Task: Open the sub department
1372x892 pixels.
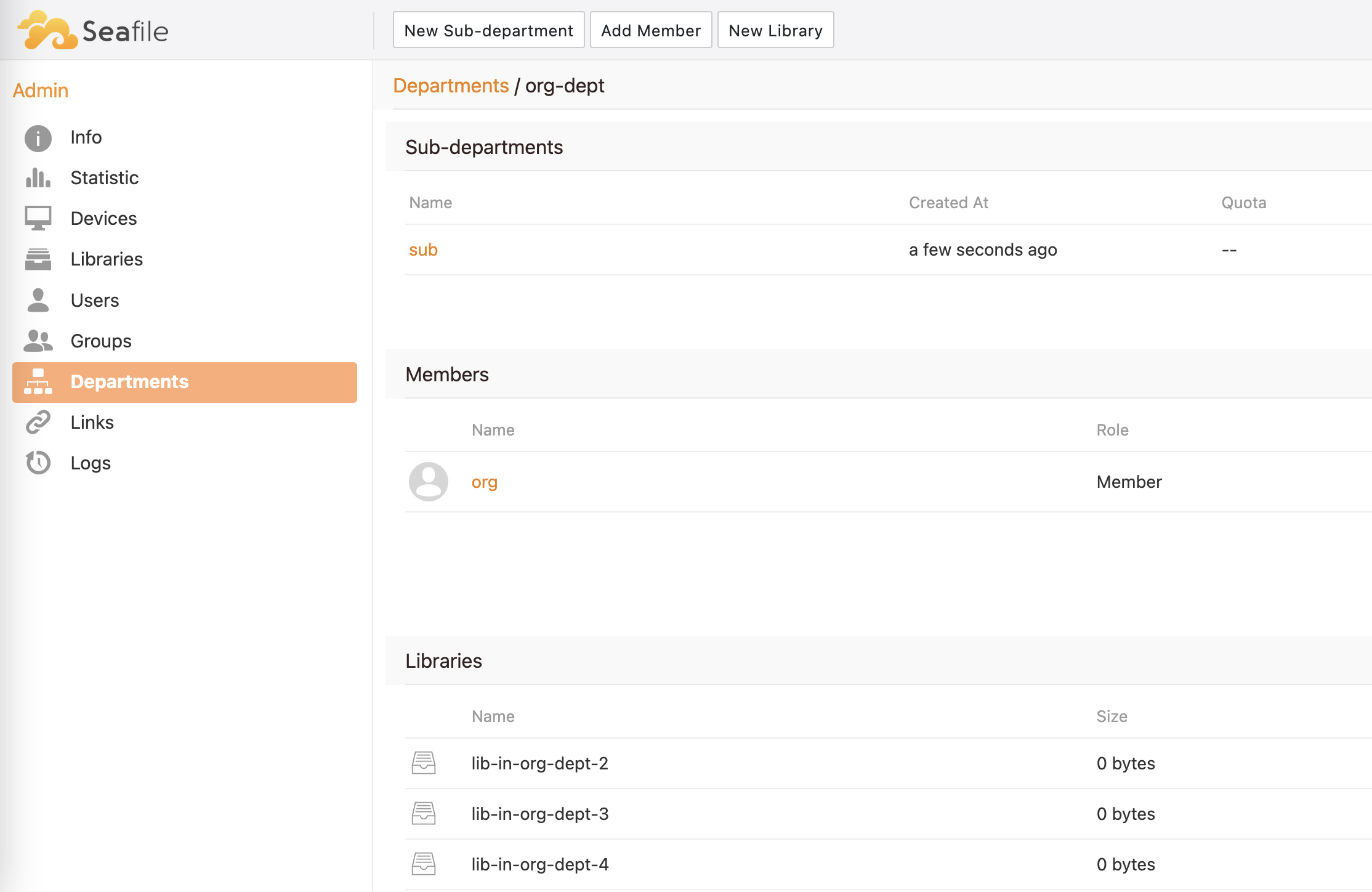Action: click(x=423, y=249)
